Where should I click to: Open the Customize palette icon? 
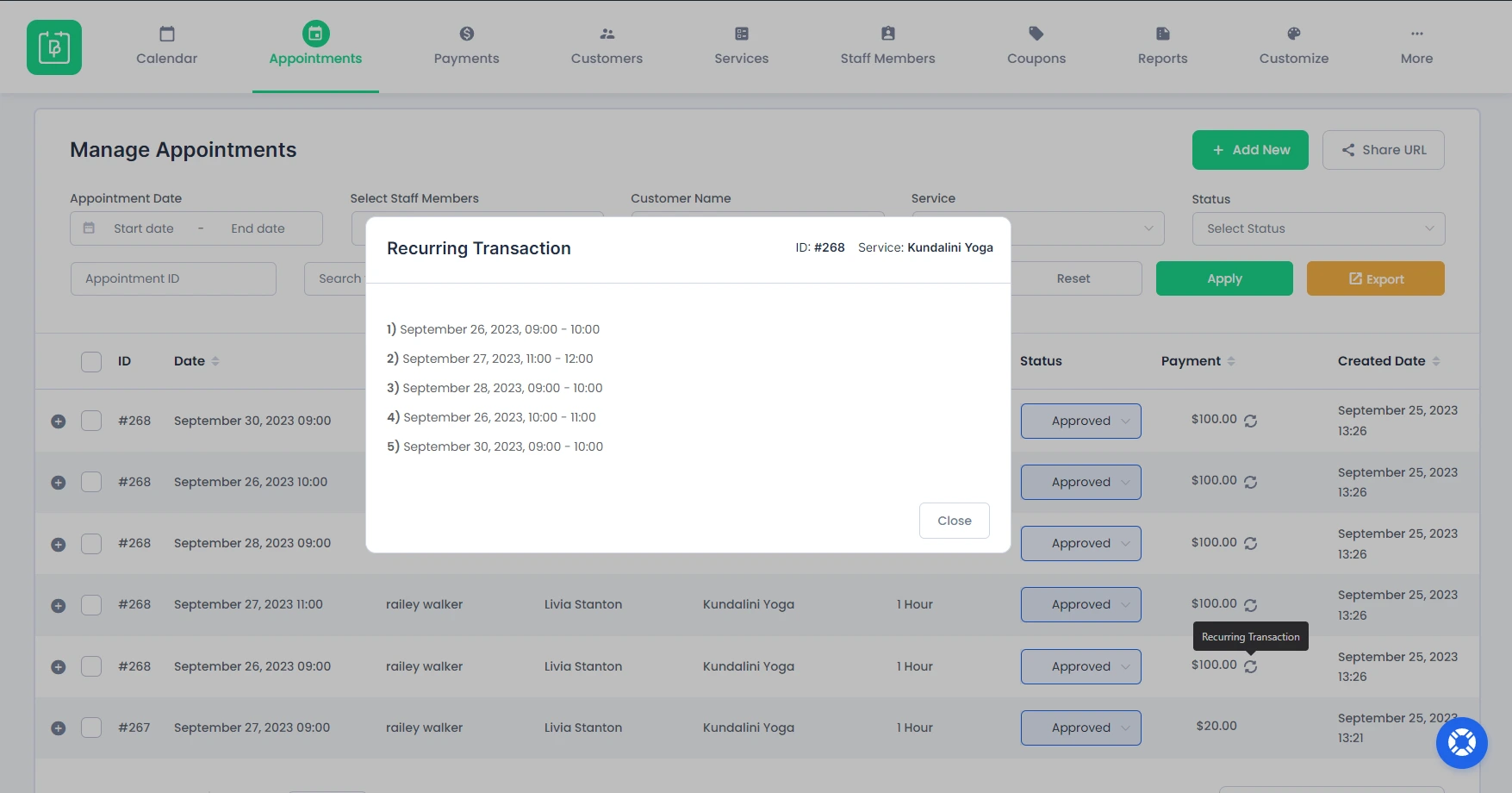pyautogui.click(x=1292, y=34)
